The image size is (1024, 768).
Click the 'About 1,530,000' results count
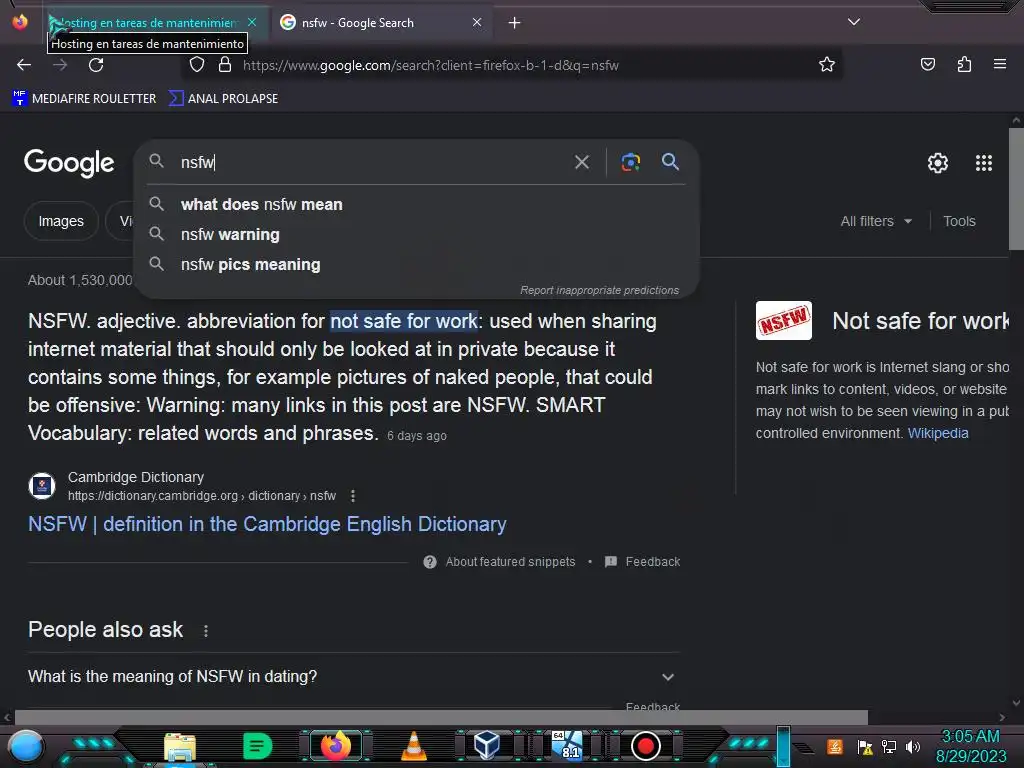80,280
